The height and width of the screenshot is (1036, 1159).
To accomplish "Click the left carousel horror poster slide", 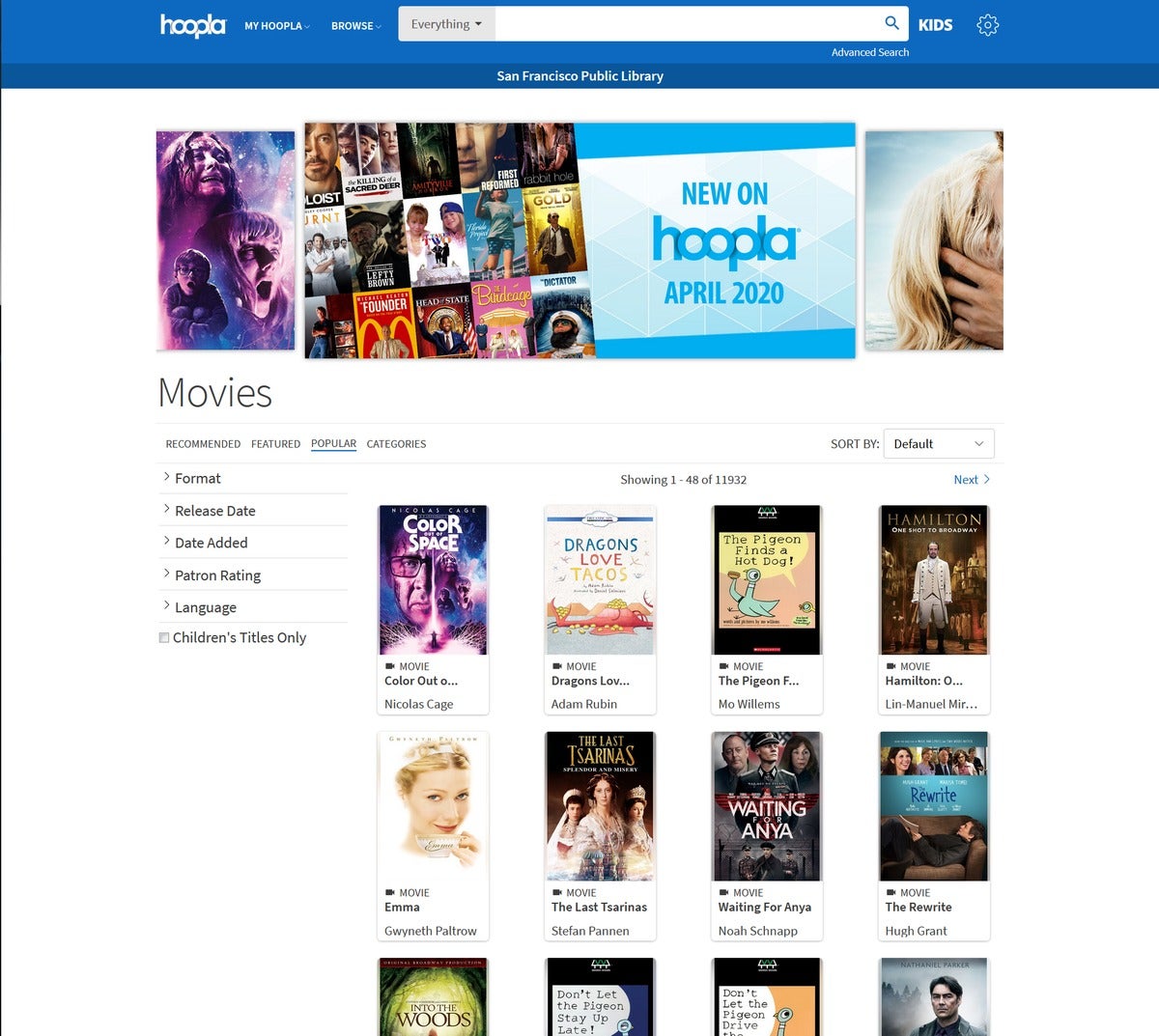I will [225, 240].
